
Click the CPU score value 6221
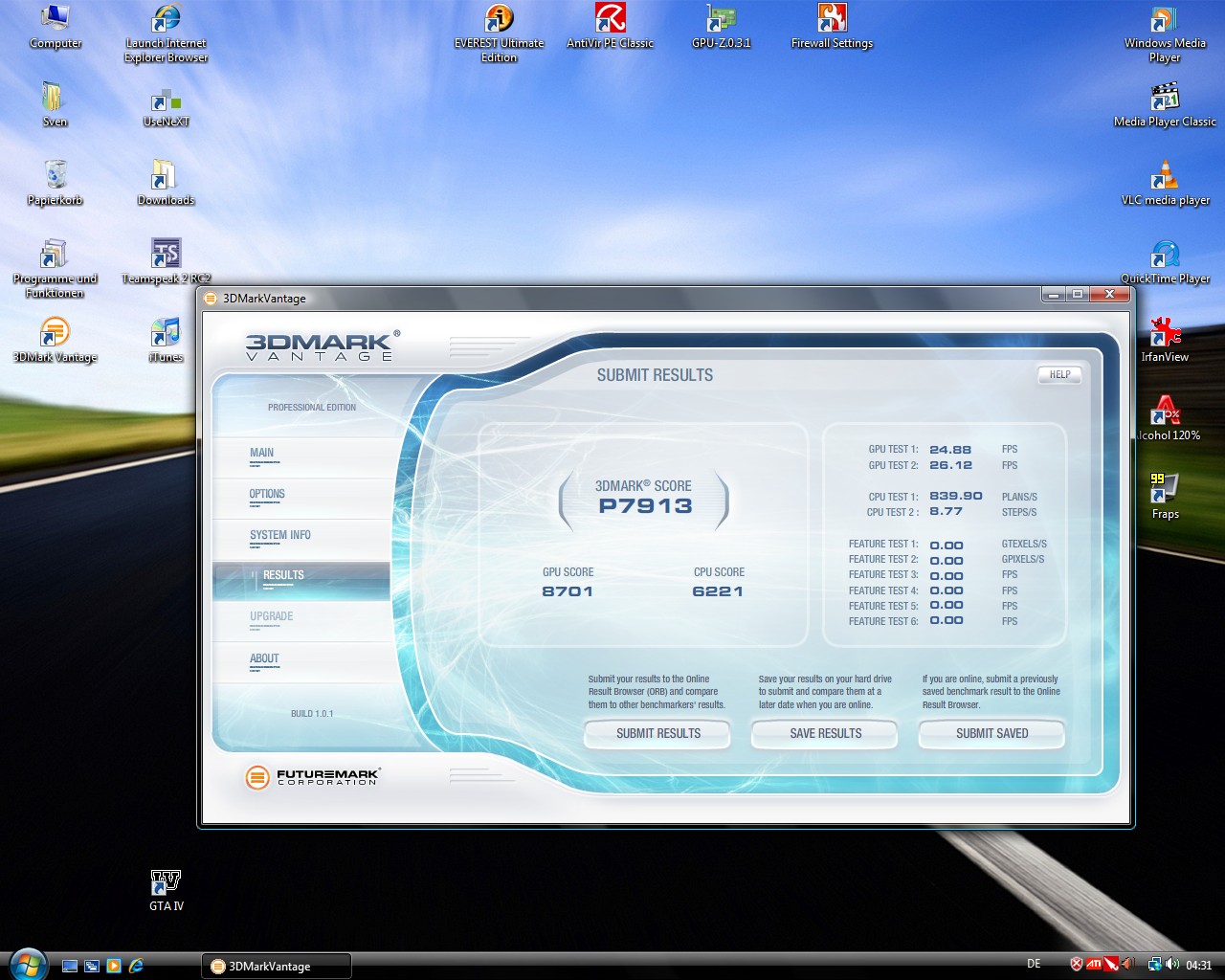718,591
